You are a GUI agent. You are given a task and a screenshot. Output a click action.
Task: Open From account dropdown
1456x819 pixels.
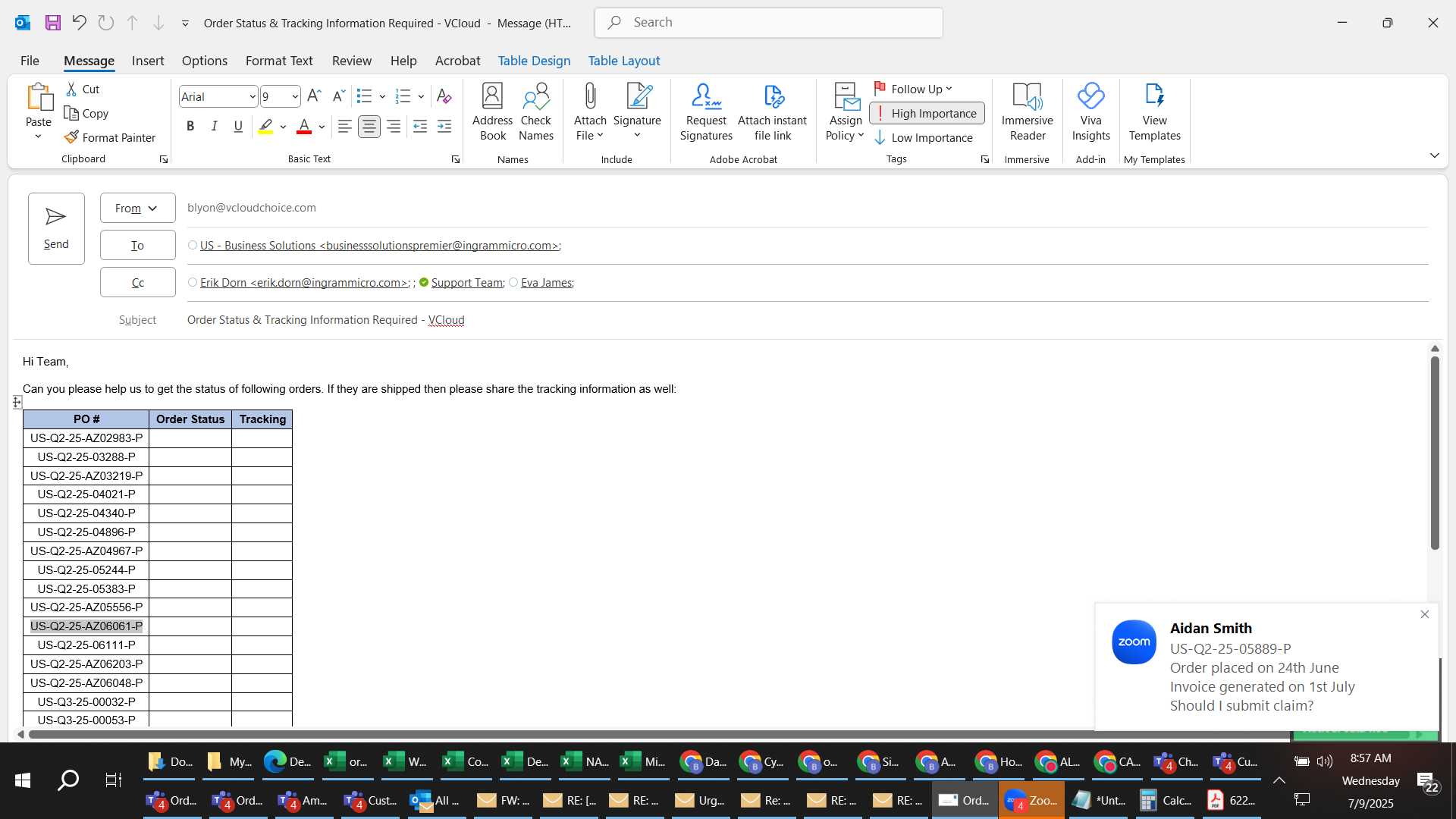coord(137,208)
